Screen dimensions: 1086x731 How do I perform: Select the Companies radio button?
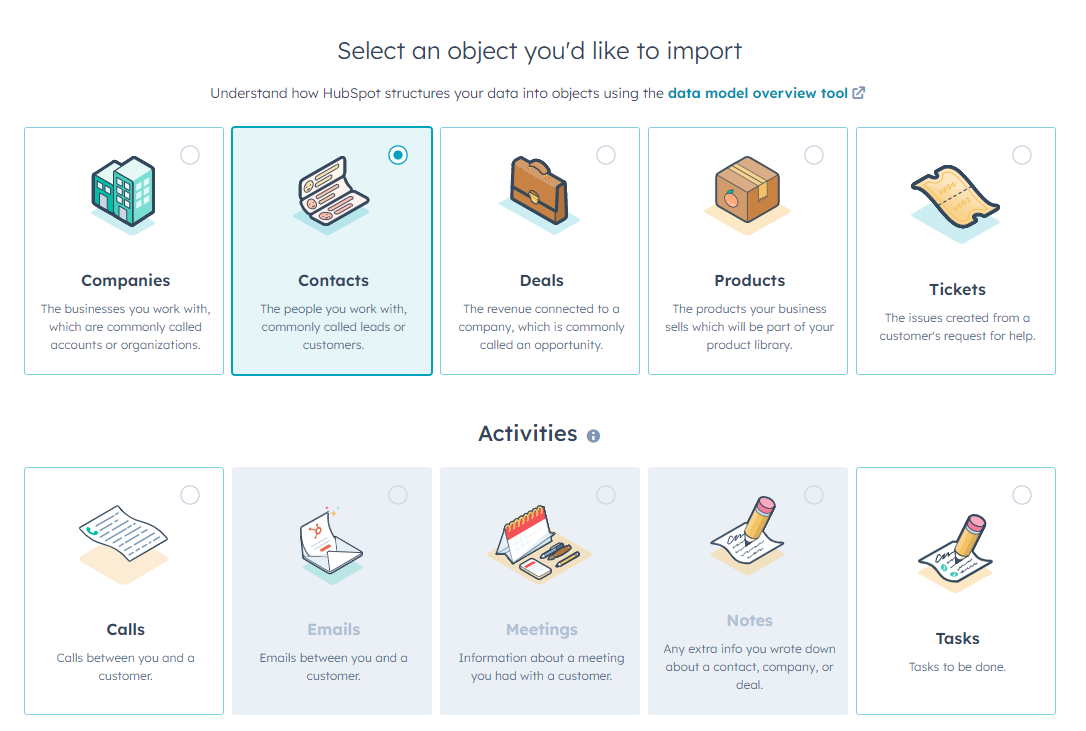190,155
